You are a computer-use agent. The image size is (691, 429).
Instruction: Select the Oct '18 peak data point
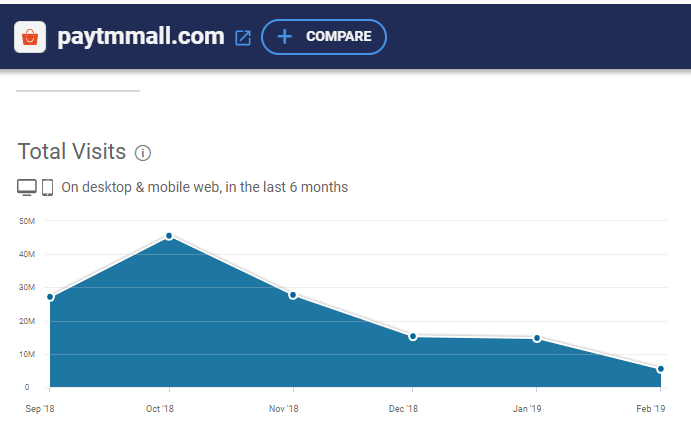(x=169, y=236)
